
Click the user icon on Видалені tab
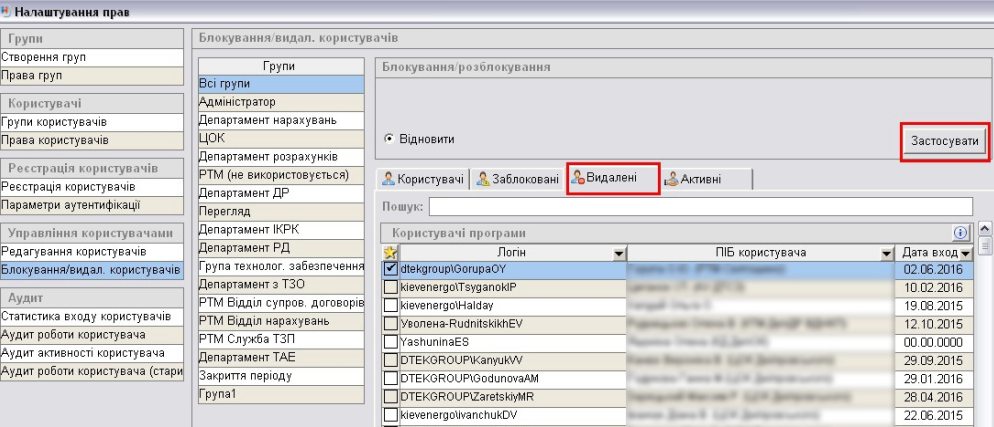click(577, 179)
